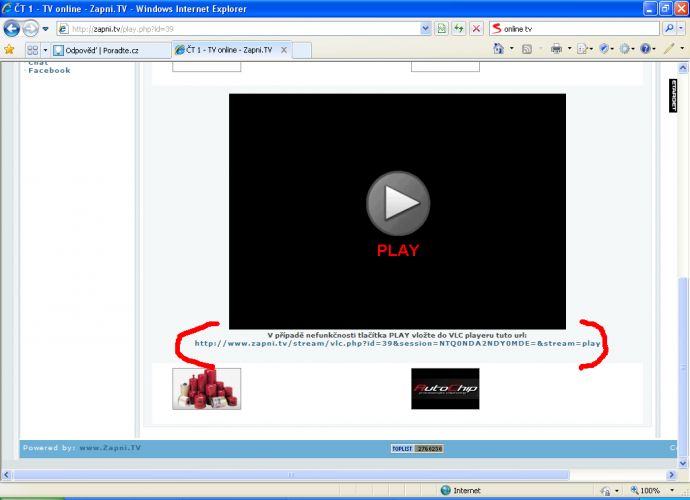The height and width of the screenshot is (500, 690).
Task: Open the tab list dropdown arrow
Action: pos(45,50)
